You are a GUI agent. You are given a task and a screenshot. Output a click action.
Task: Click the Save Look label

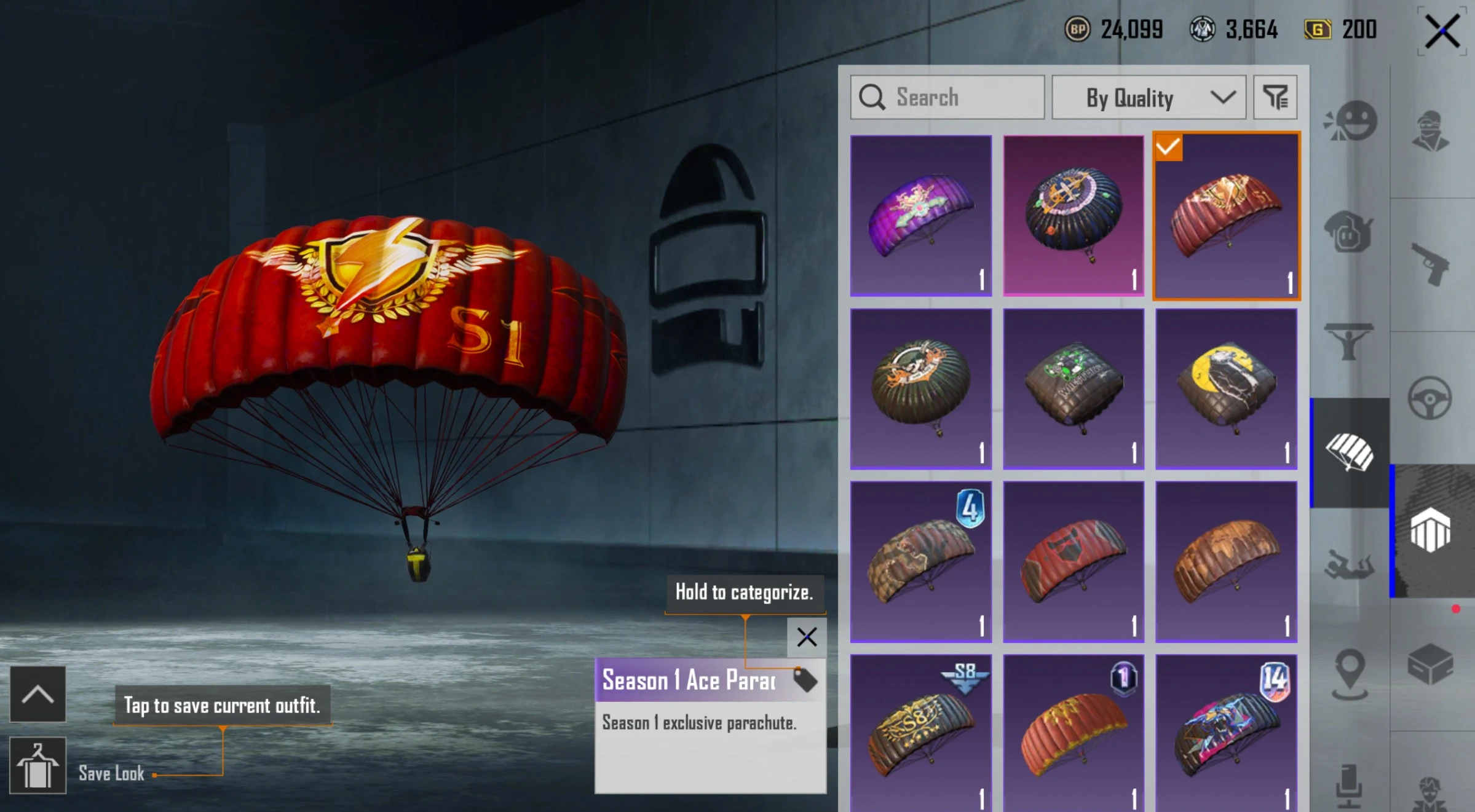(x=111, y=773)
